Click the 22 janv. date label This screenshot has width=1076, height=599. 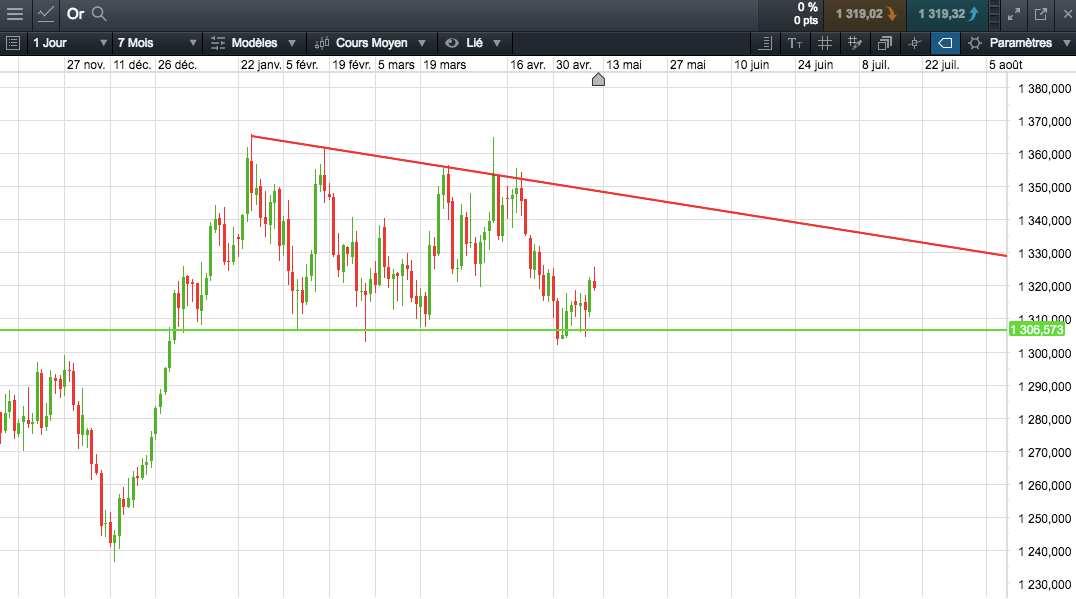261,64
